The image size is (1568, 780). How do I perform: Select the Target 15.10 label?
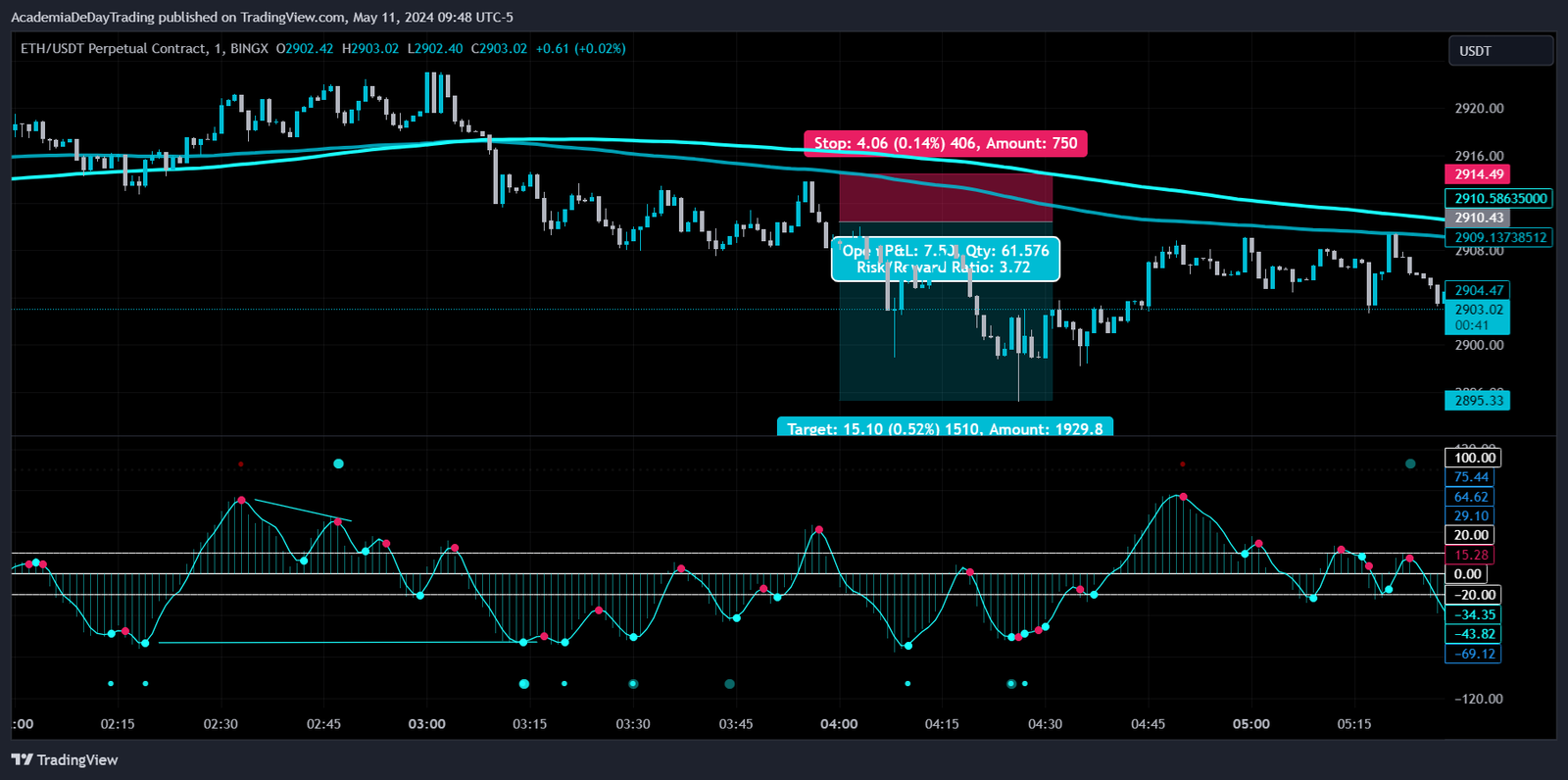click(x=945, y=428)
